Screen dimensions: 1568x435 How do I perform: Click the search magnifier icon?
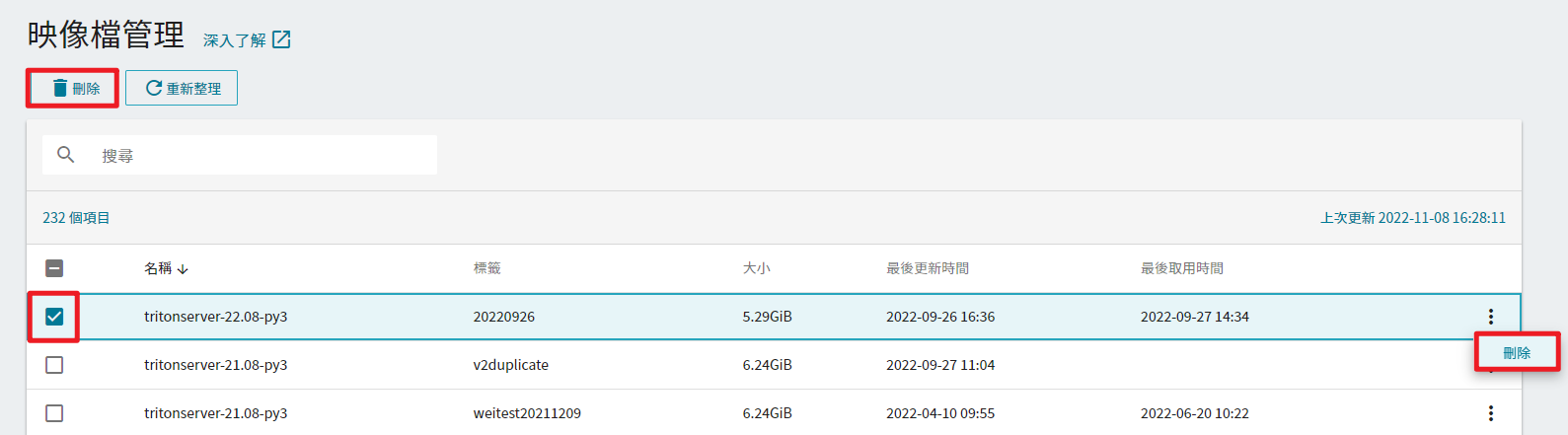pyautogui.click(x=66, y=155)
